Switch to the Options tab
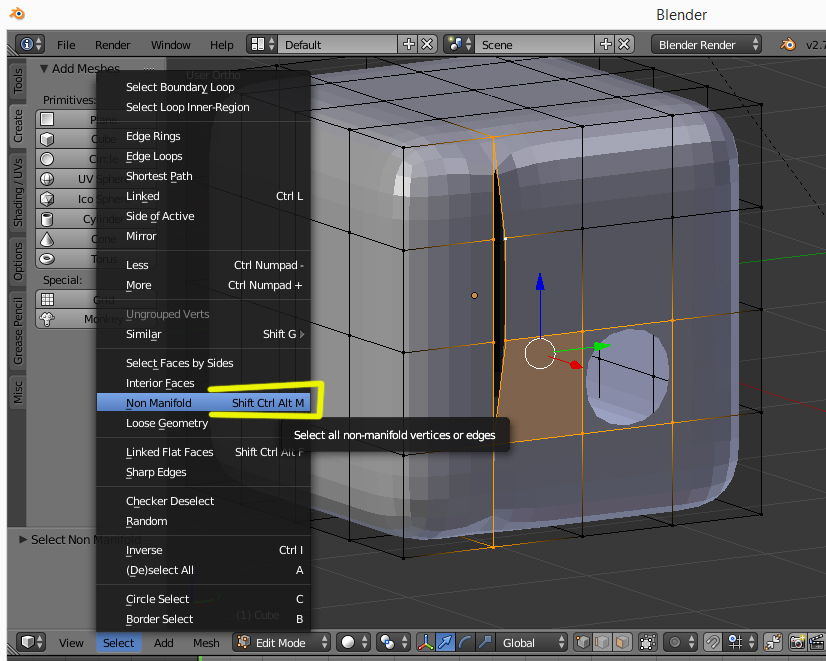The width and height of the screenshot is (826, 661). click(18, 261)
